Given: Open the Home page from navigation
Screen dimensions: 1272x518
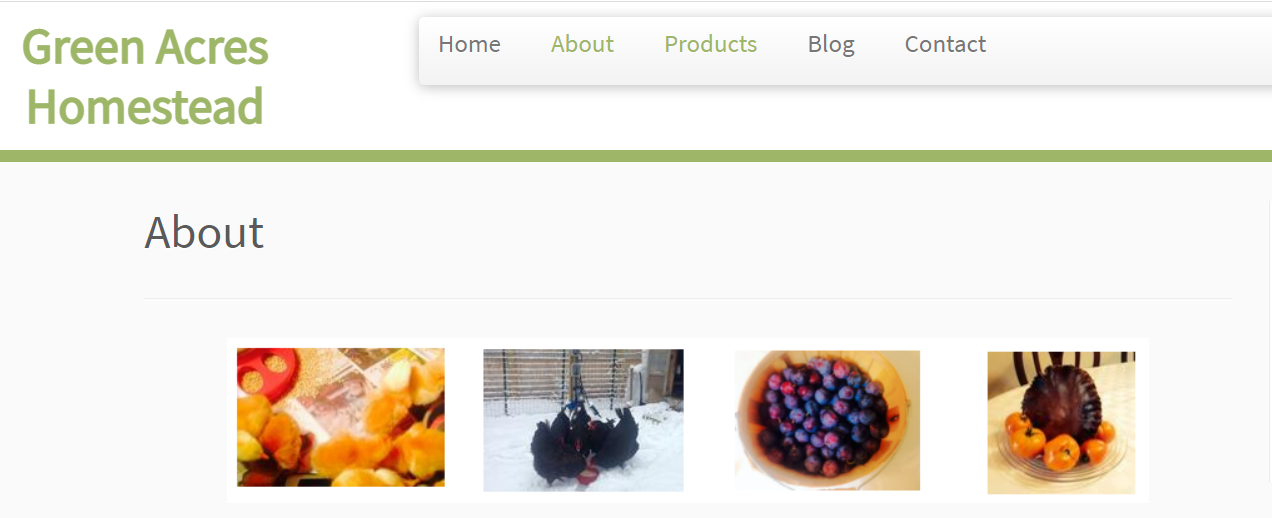Looking at the screenshot, I should (x=469, y=44).
